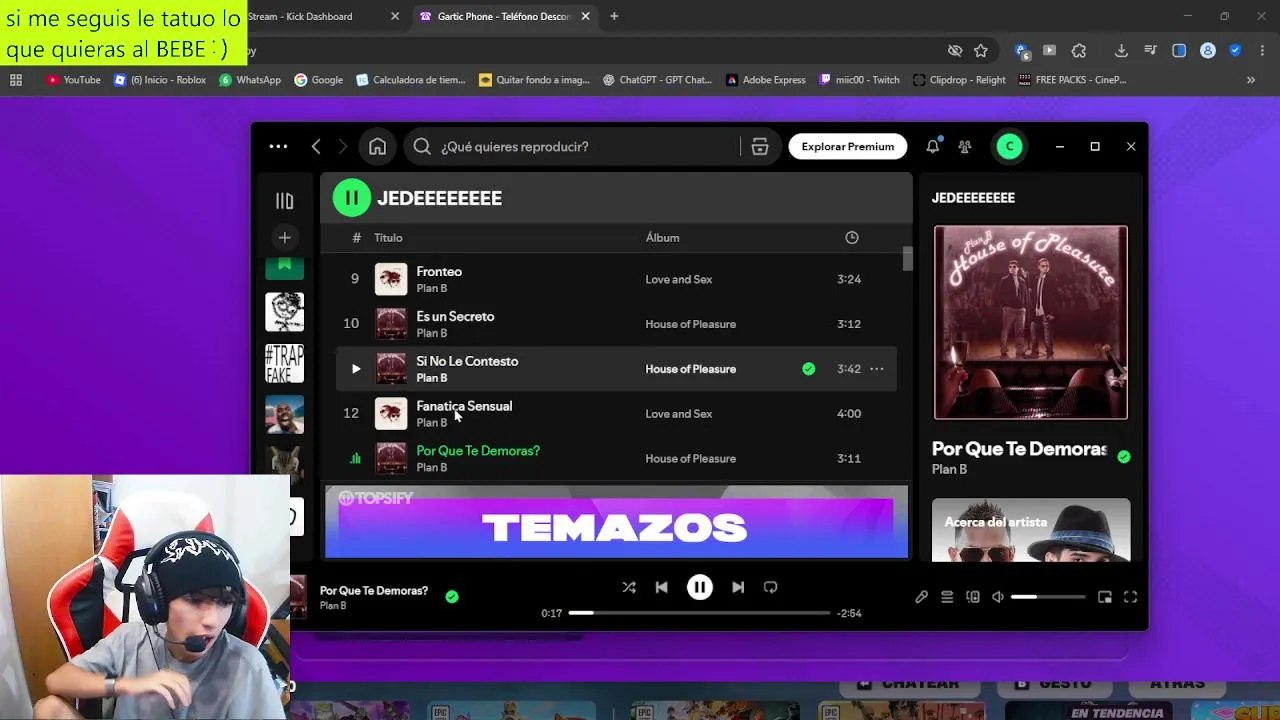Open the Browse icon in search bar
This screenshot has height=720, width=1280.
pyautogui.click(x=760, y=147)
